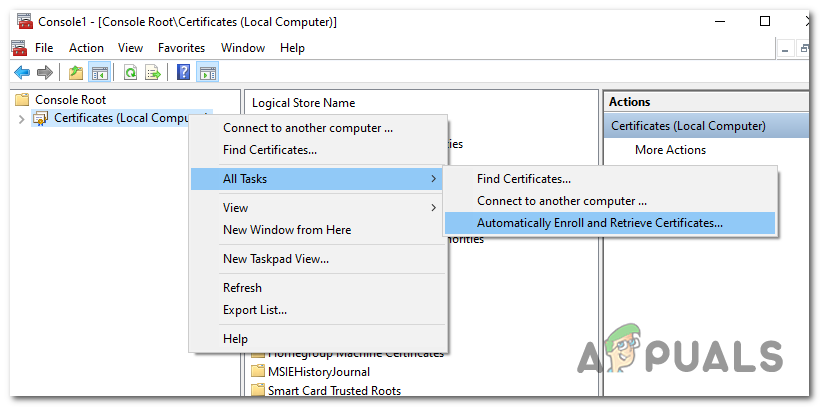Toggle Show/Hide Action Pane toolbar icon
The width and height of the screenshot is (820, 407).
208,73
